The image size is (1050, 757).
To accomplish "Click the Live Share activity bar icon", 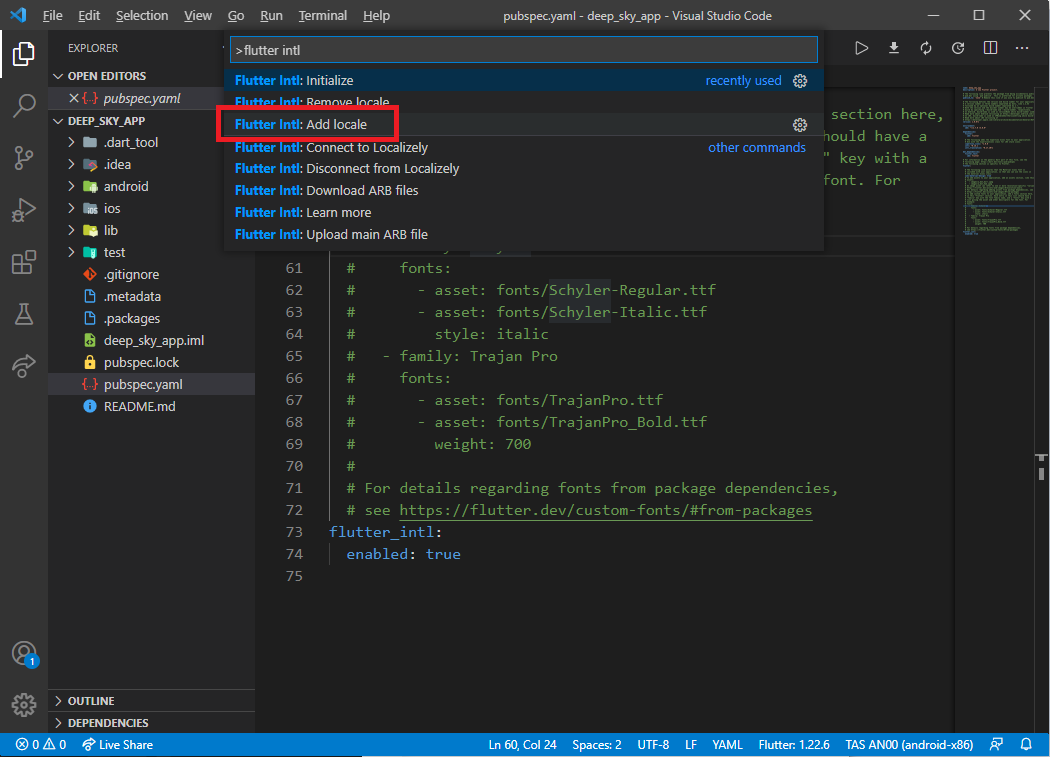I will tap(24, 367).
